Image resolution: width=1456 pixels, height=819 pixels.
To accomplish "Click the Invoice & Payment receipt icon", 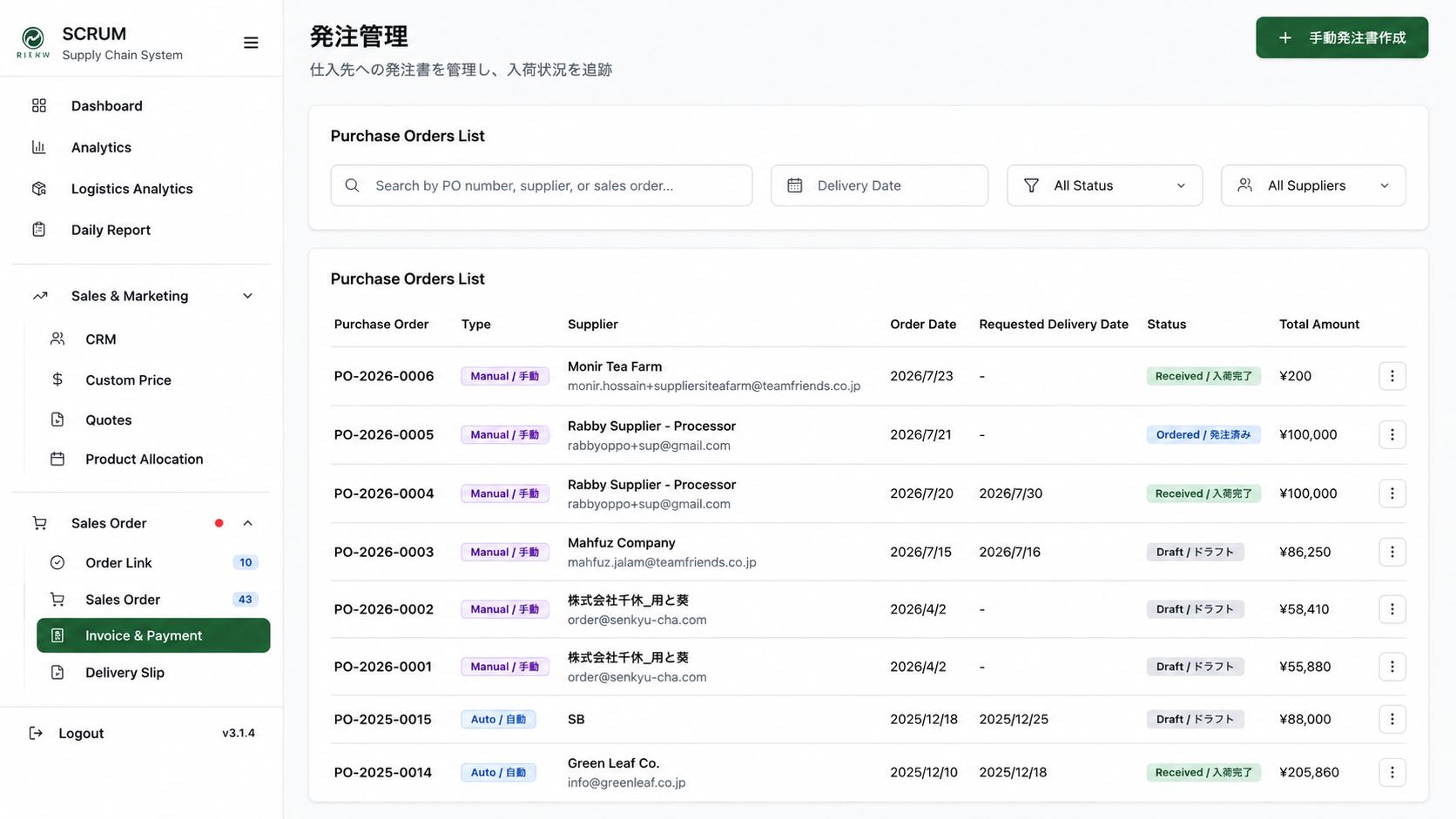I will (57, 635).
